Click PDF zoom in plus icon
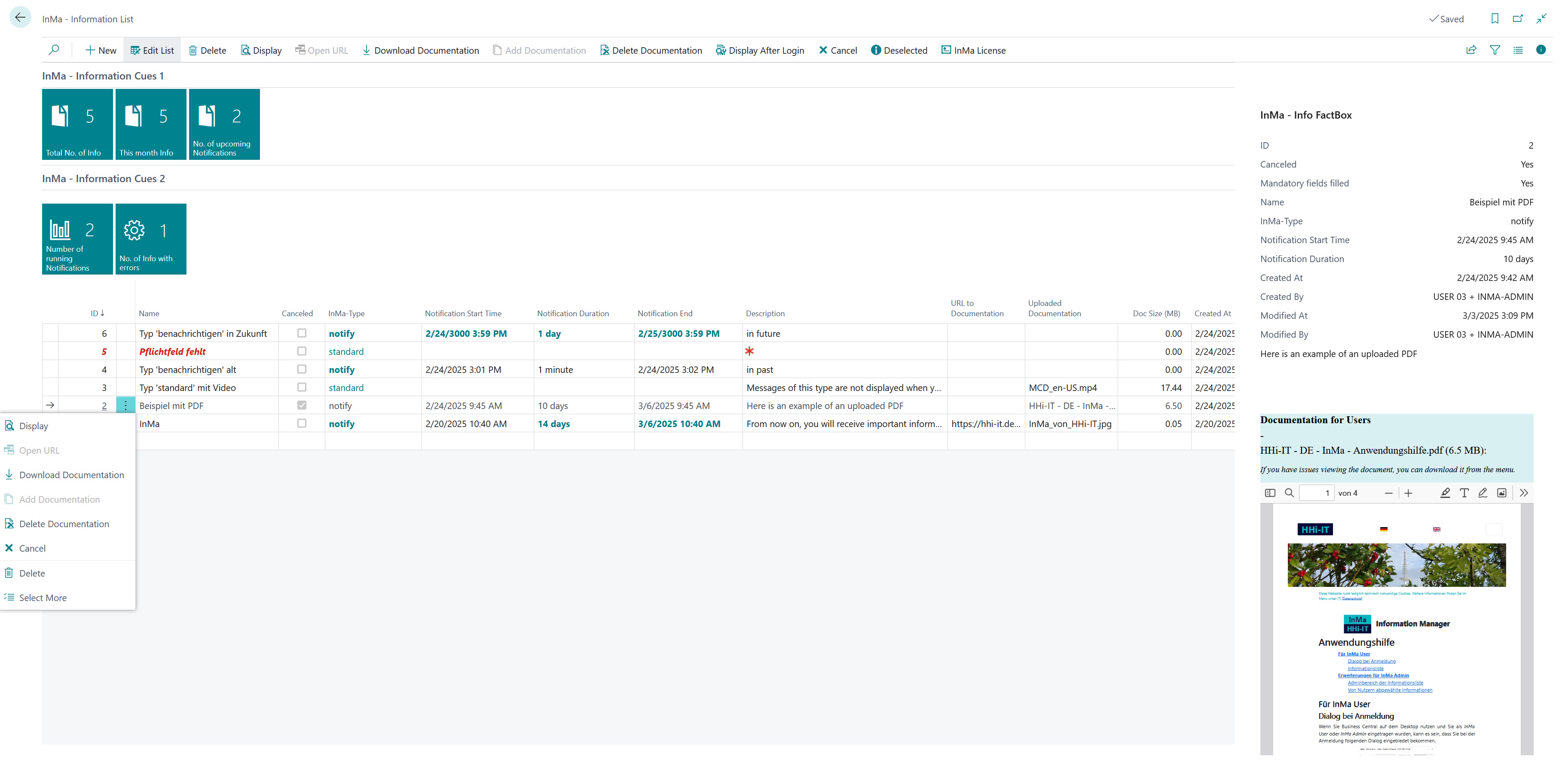 coord(1408,493)
